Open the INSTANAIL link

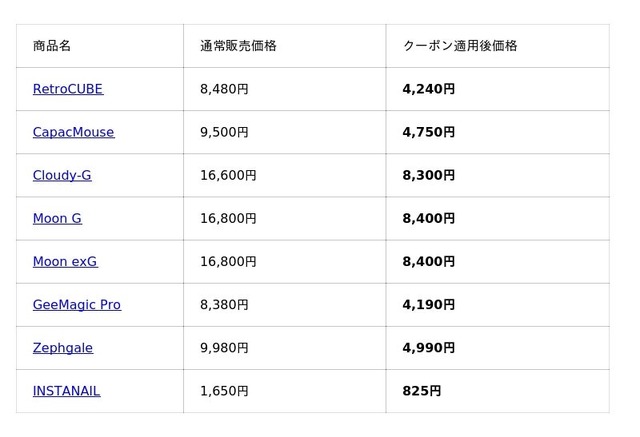(67, 391)
